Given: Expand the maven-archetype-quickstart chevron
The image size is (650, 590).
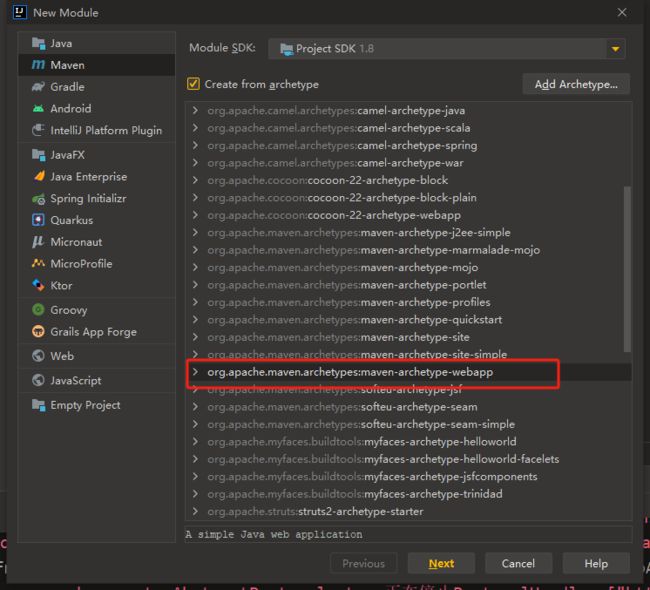Looking at the screenshot, I should coord(195,320).
